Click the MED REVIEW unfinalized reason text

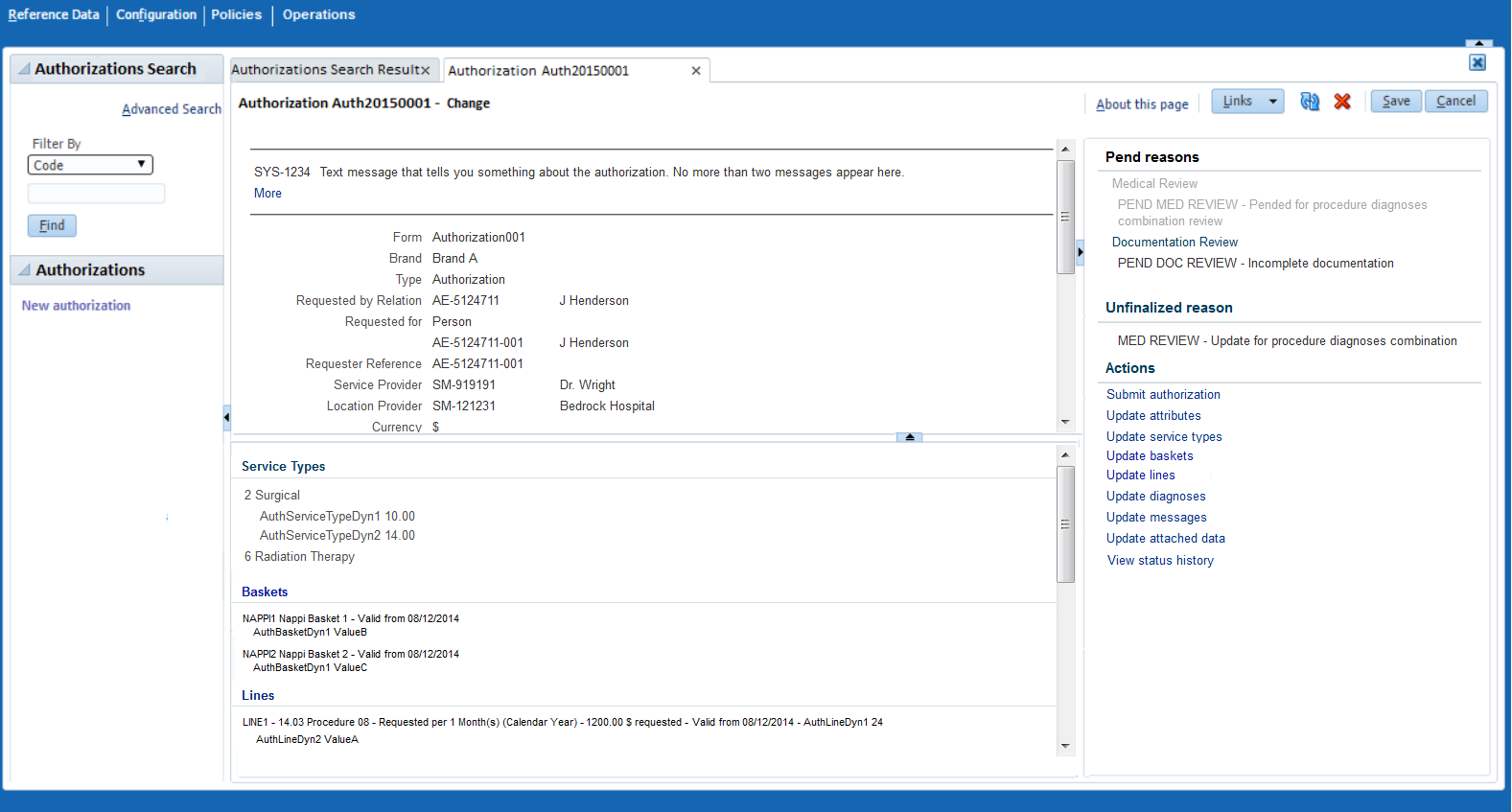[1287, 341]
